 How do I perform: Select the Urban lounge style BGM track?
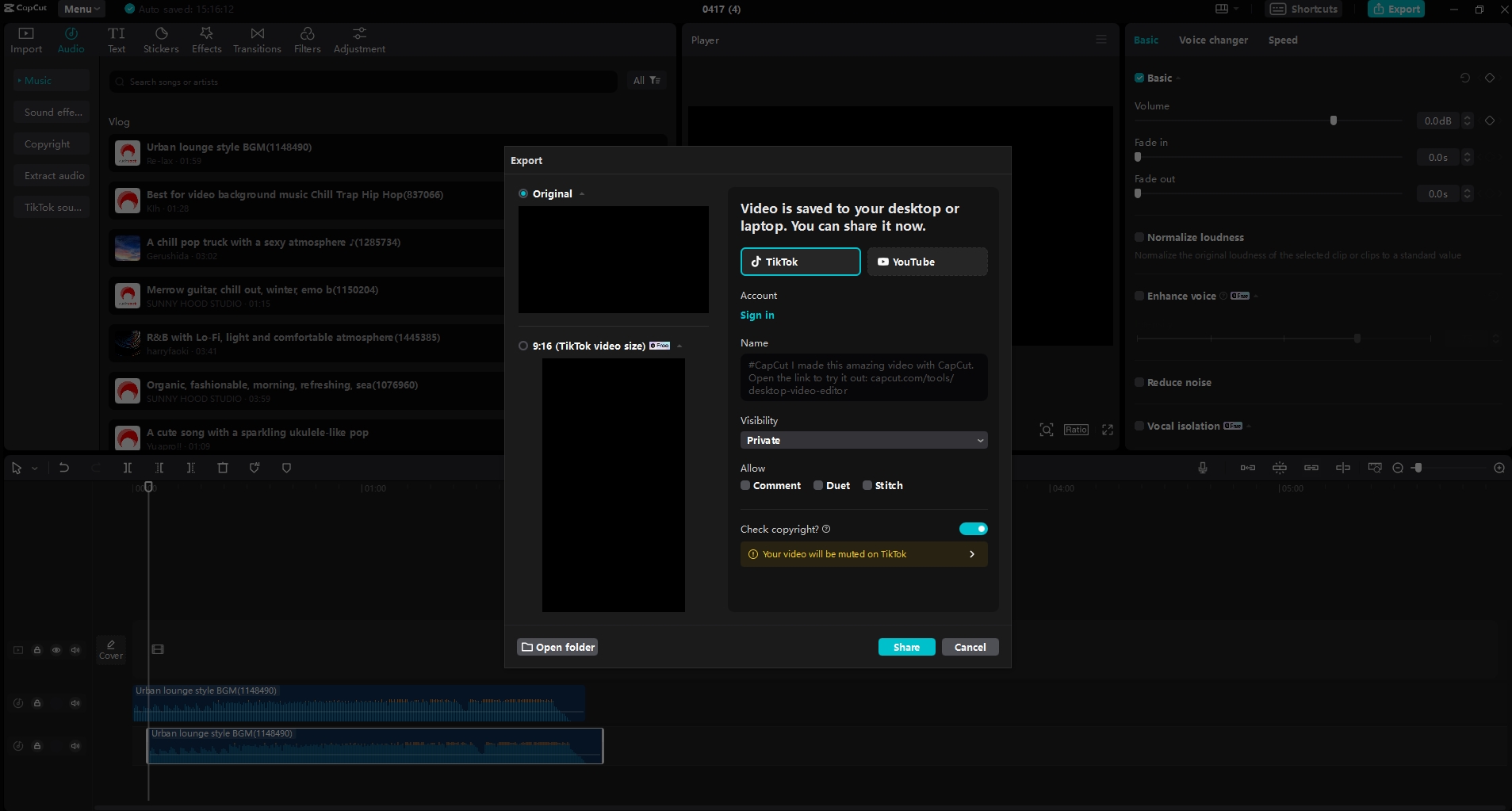(x=228, y=147)
